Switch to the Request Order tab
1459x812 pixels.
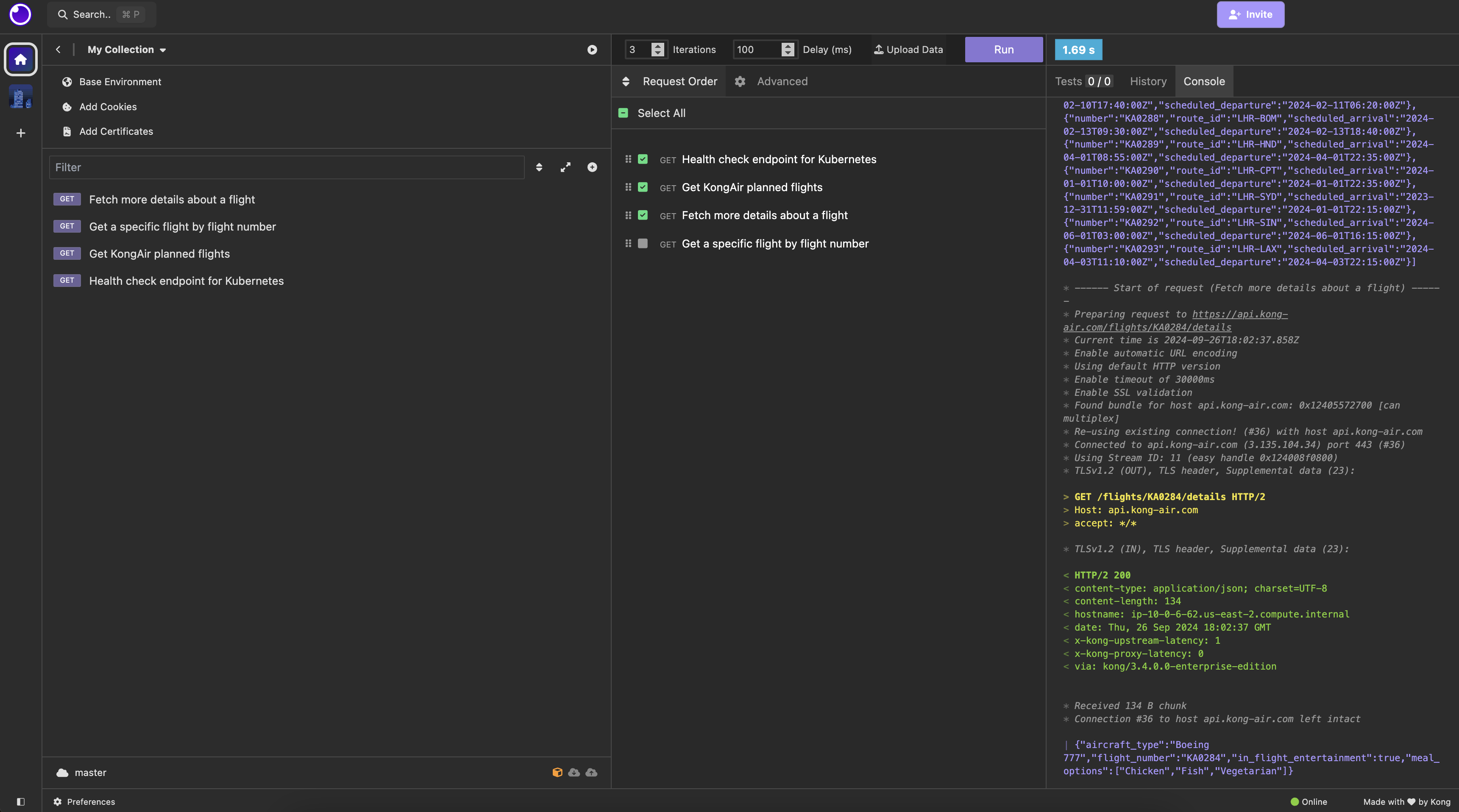669,81
